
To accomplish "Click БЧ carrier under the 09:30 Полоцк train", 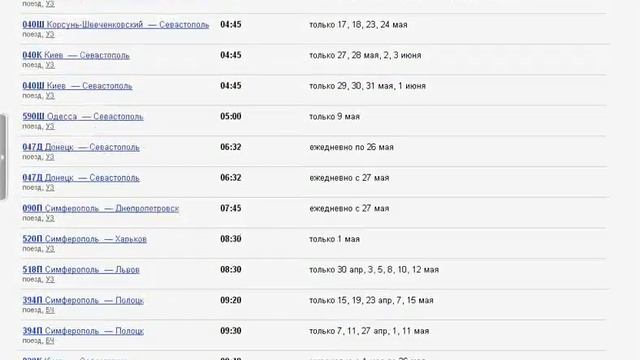I will [x=50, y=341].
